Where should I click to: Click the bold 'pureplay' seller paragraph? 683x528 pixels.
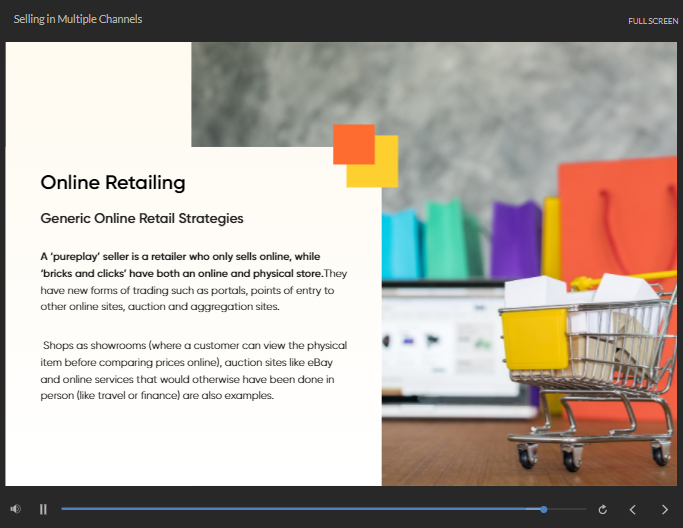(x=181, y=264)
